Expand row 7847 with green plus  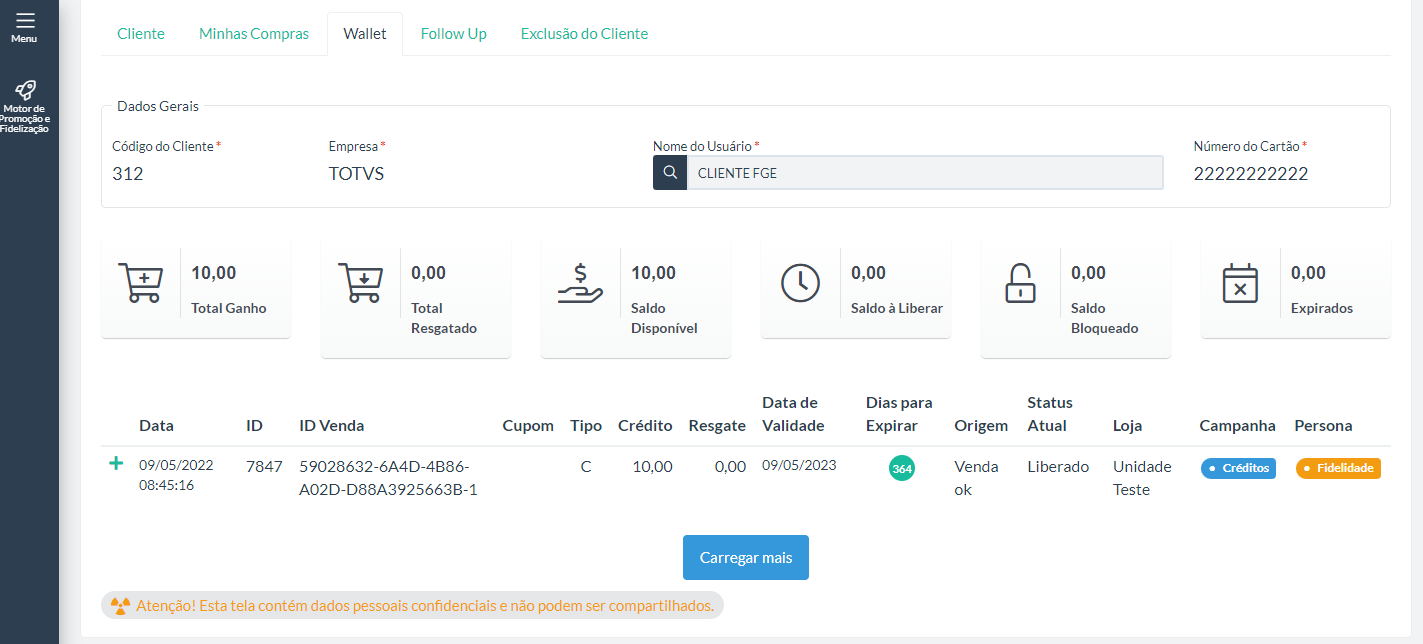click(x=116, y=463)
